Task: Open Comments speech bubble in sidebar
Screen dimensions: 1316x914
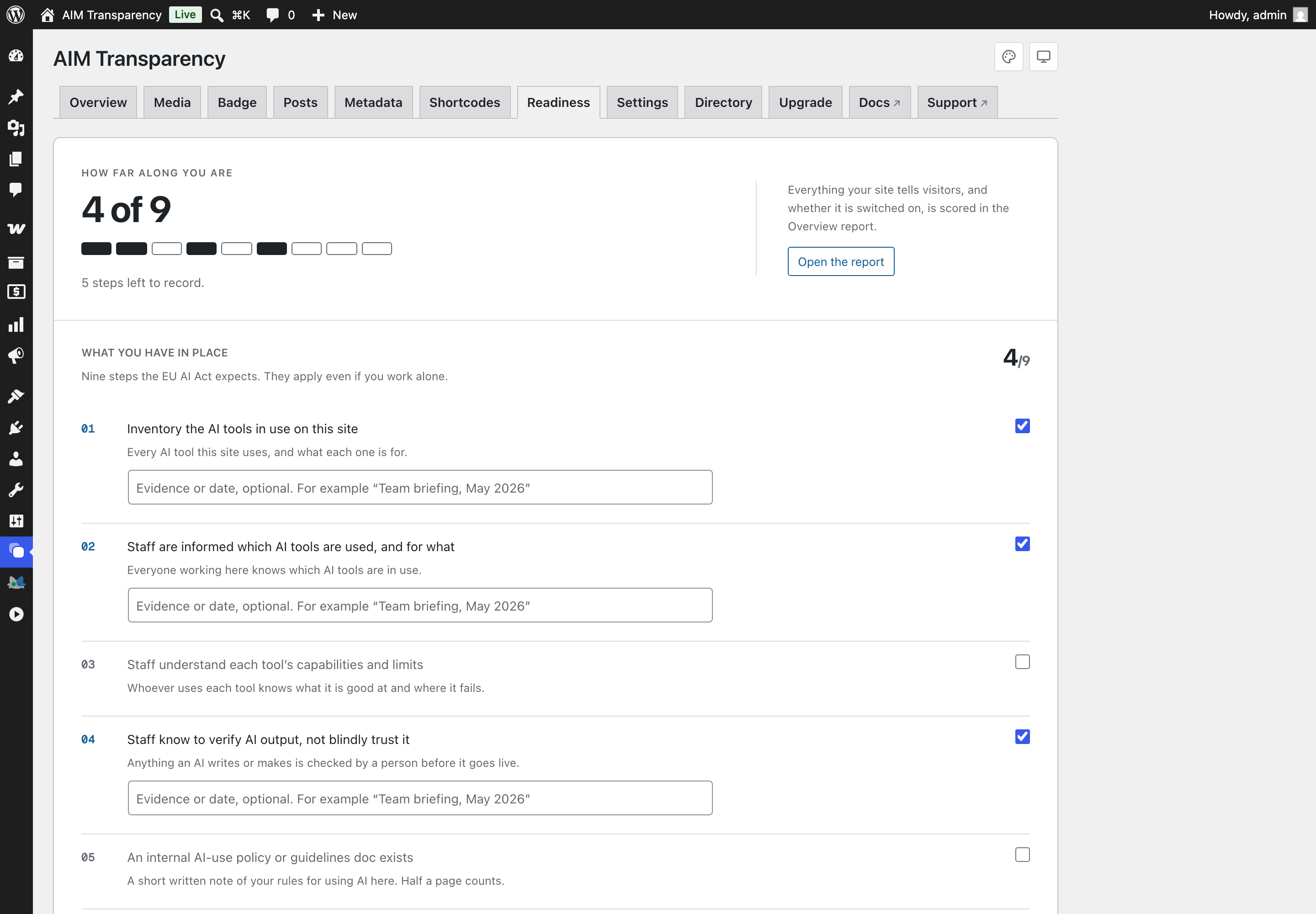Action: pos(16,190)
